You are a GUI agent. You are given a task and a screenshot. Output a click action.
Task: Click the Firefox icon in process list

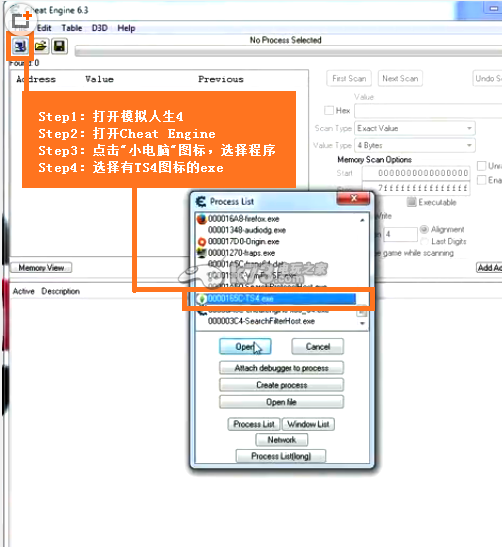[x=202, y=219]
